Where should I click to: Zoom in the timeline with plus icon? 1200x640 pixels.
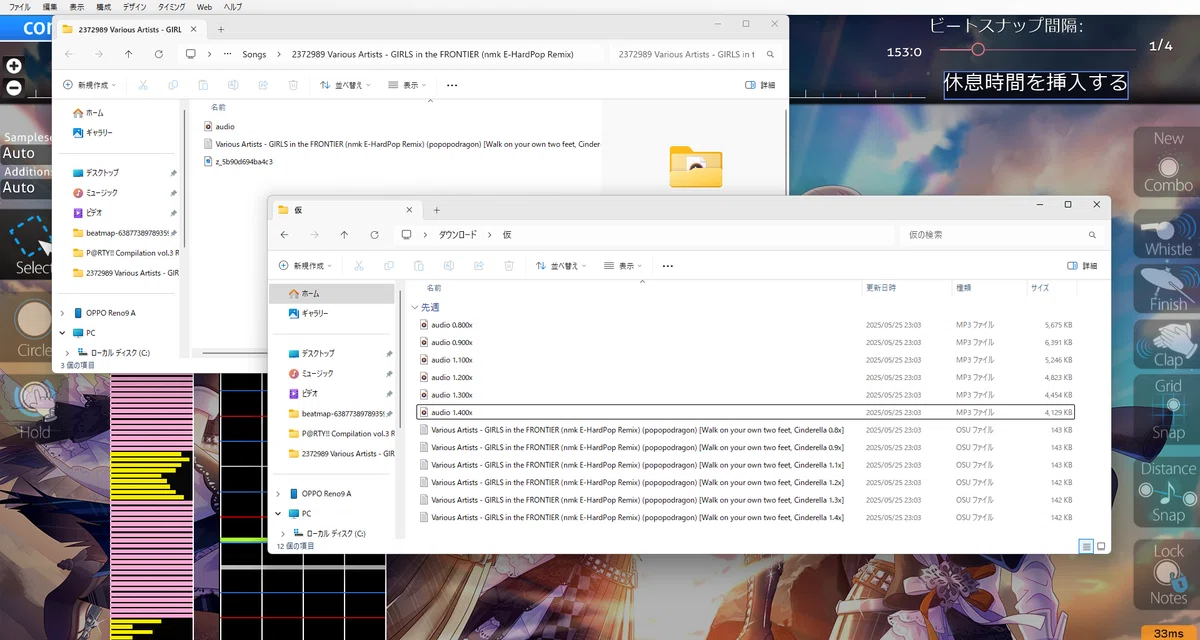(x=14, y=66)
